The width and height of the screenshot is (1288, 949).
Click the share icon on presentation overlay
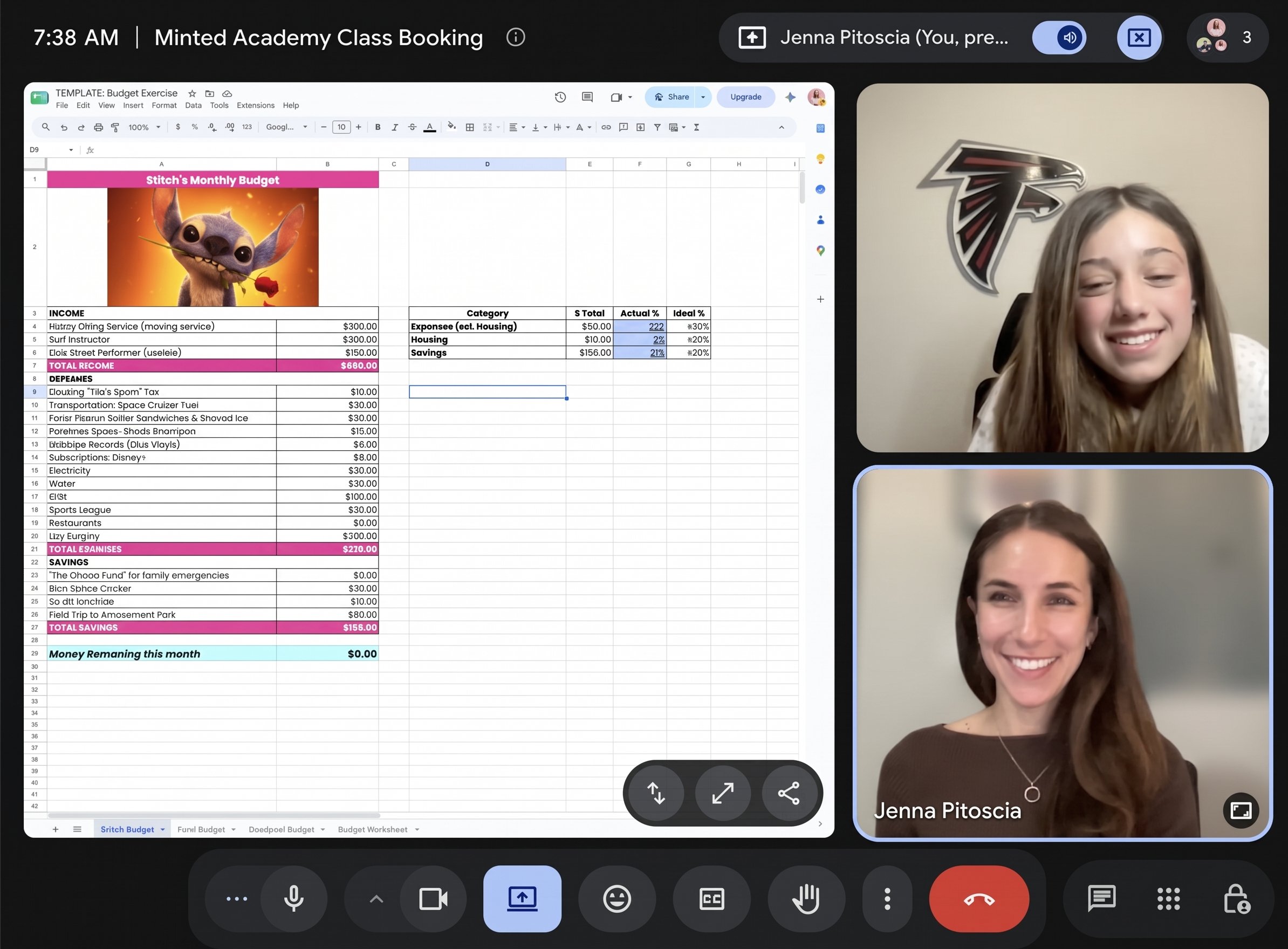[x=789, y=793]
